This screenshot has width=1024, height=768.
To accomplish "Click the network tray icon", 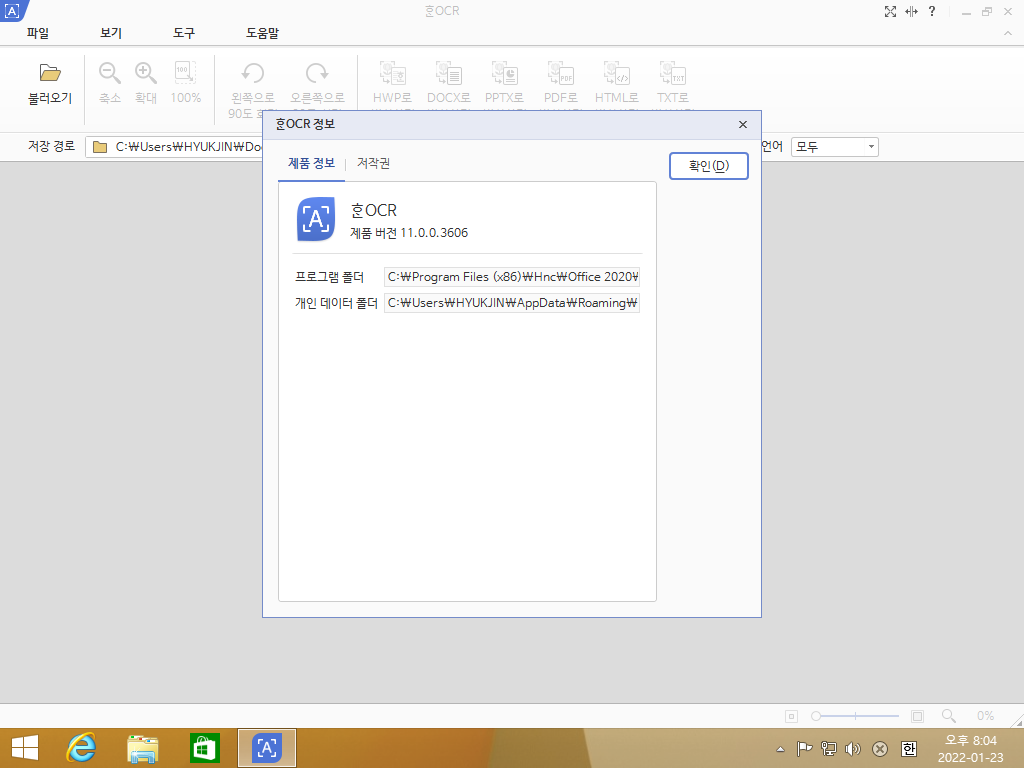I will pyautogui.click(x=829, y=749).
